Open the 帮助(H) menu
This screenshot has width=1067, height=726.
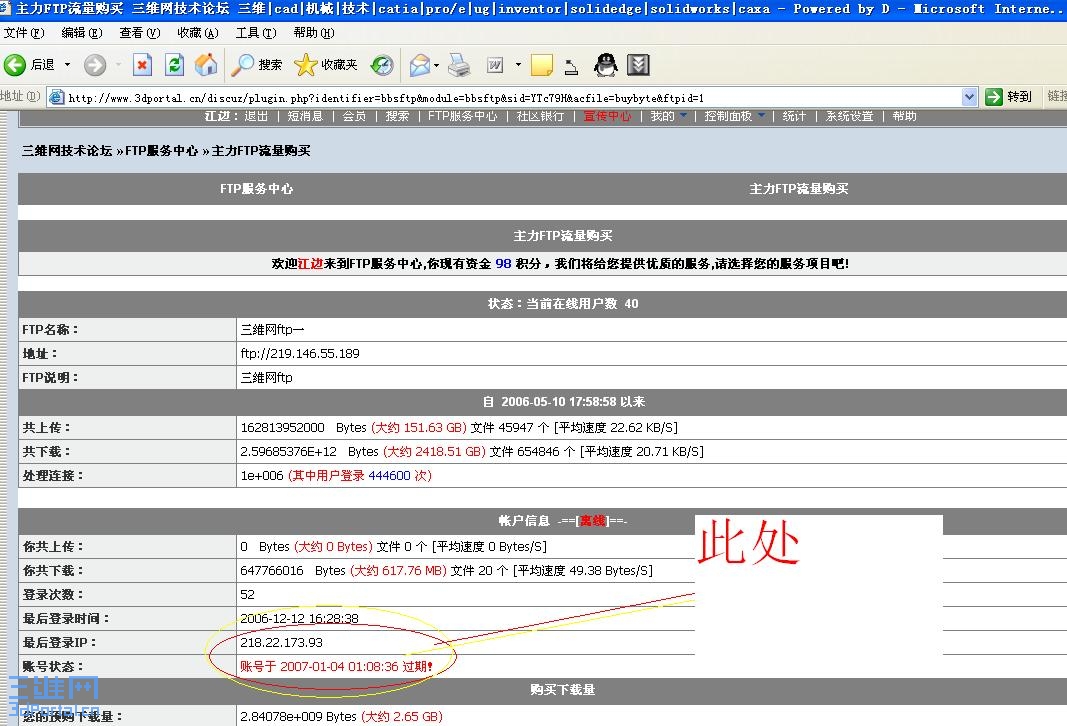click(x=314, y=33)
